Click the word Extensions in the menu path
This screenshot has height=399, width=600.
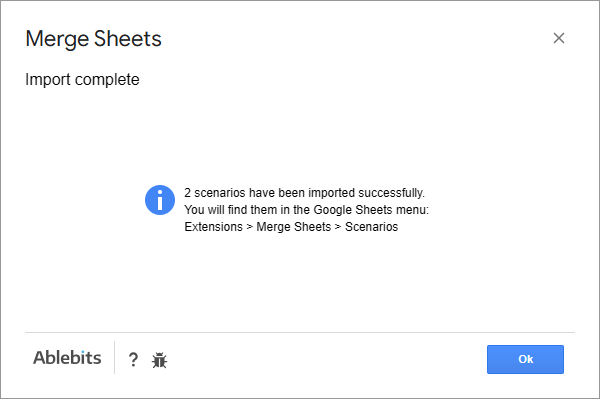214,226
